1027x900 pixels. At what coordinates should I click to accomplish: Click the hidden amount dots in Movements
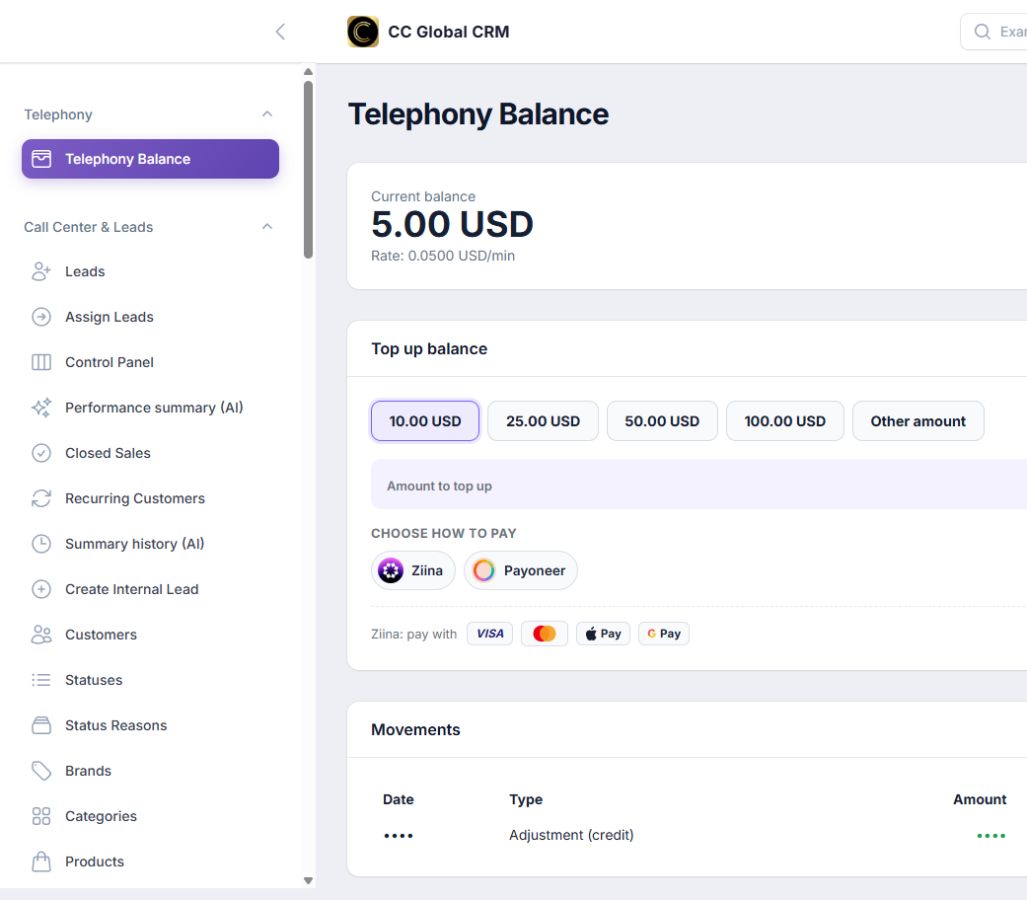coord(991,836)
